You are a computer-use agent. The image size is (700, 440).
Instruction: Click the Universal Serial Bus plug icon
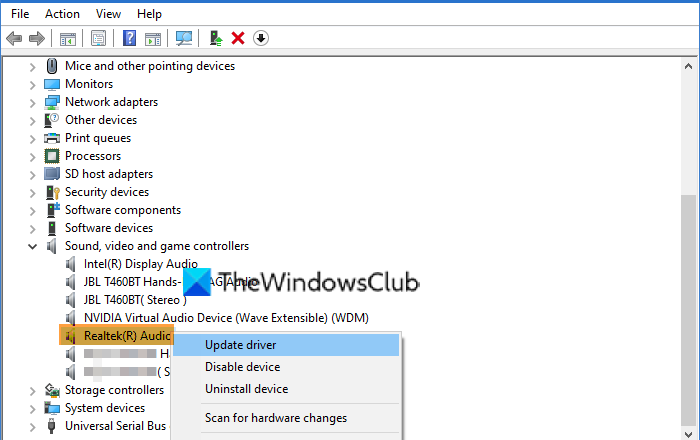(x=51, y=426)
